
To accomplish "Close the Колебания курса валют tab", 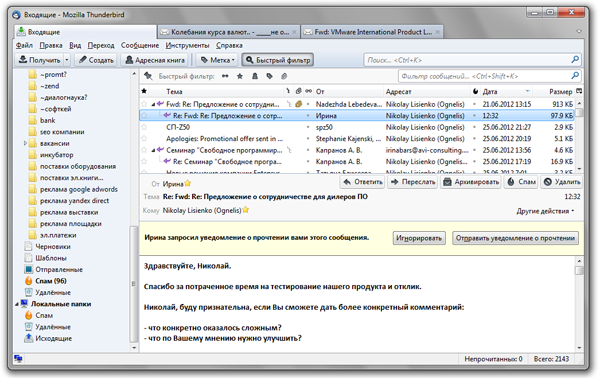I will pyautogui.click(x=294, y=32).
